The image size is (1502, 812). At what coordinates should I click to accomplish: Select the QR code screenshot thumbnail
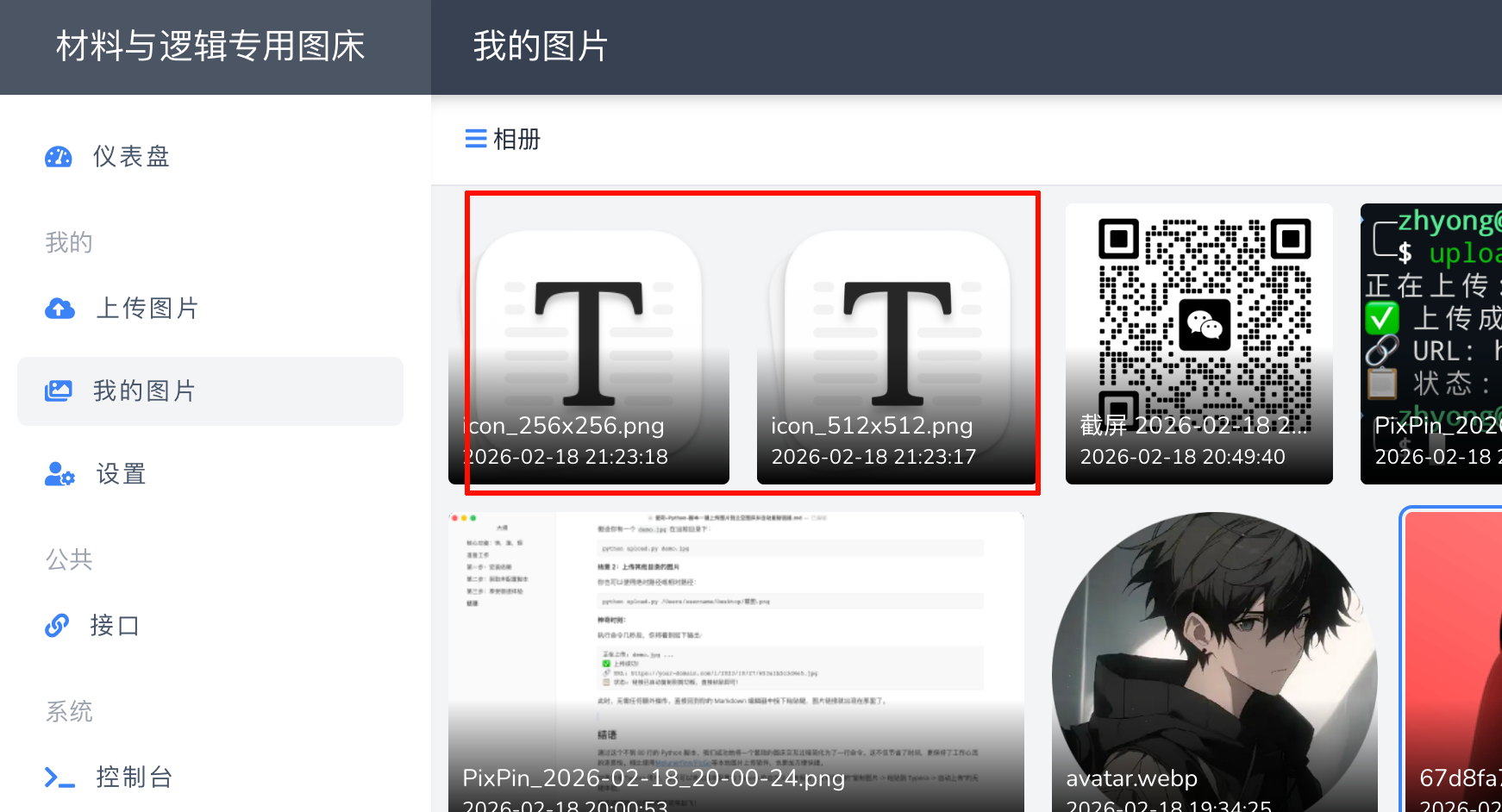click(1198, 344)
